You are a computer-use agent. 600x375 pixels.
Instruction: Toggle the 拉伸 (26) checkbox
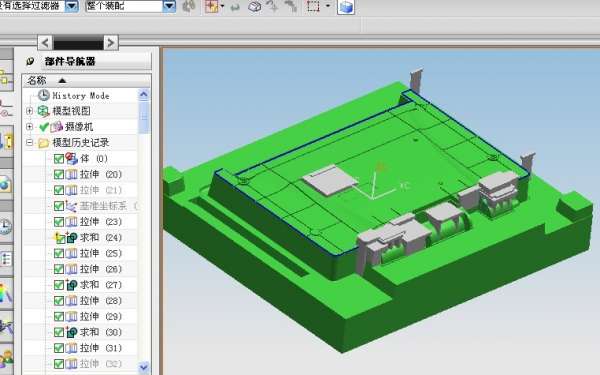tap(59, 269)
